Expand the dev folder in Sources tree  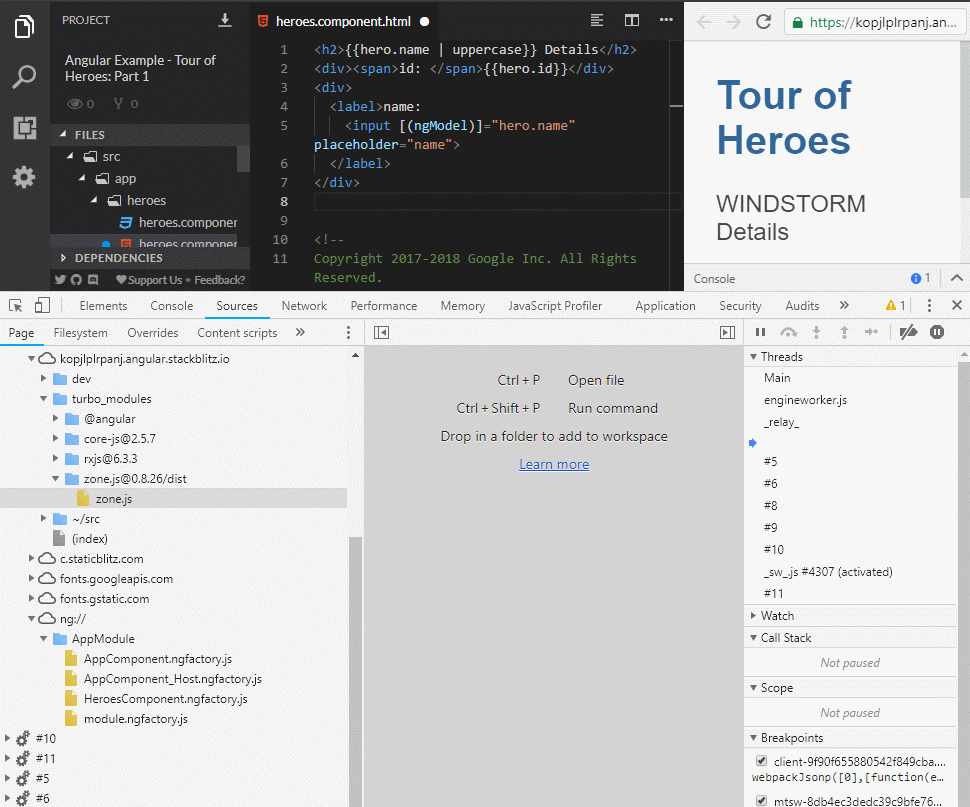click(x=43, y=378)
